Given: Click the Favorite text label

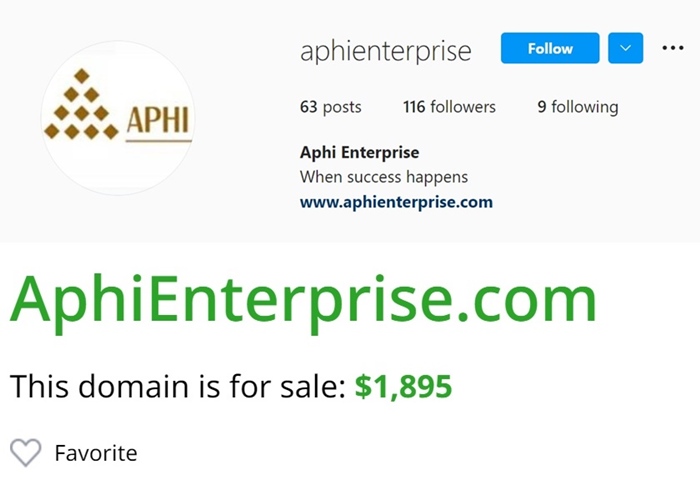Looking at the screenshot, I should pos(96,453).
